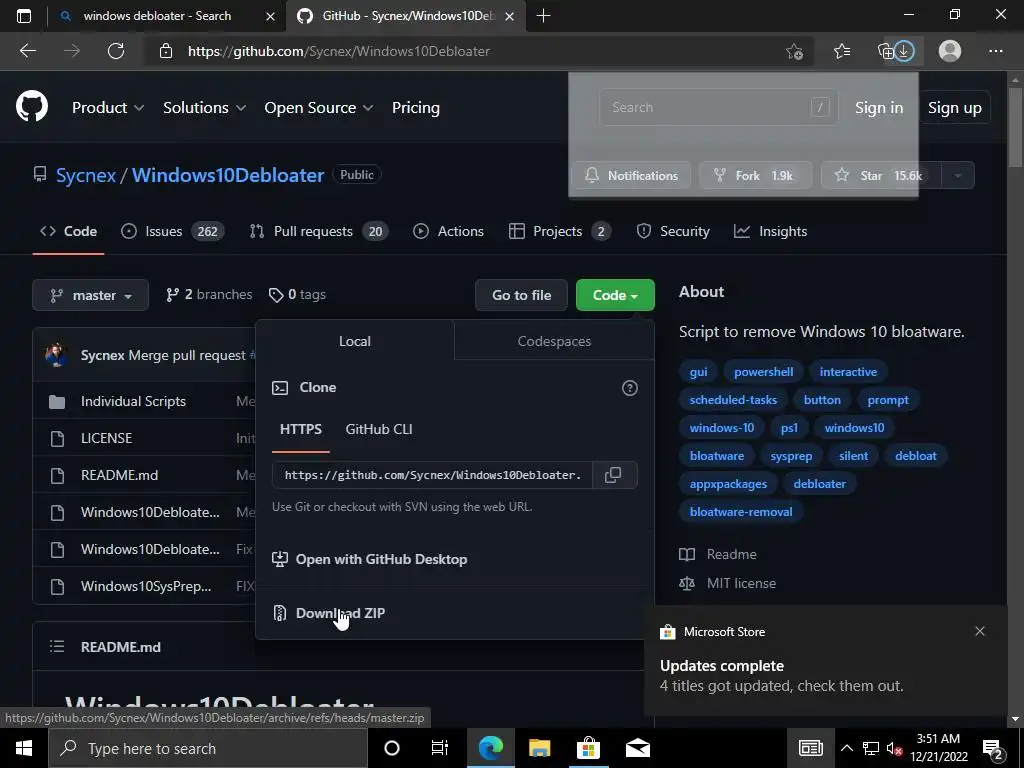Click the Sign up button

pyautogui.click(x=955, y=107)
